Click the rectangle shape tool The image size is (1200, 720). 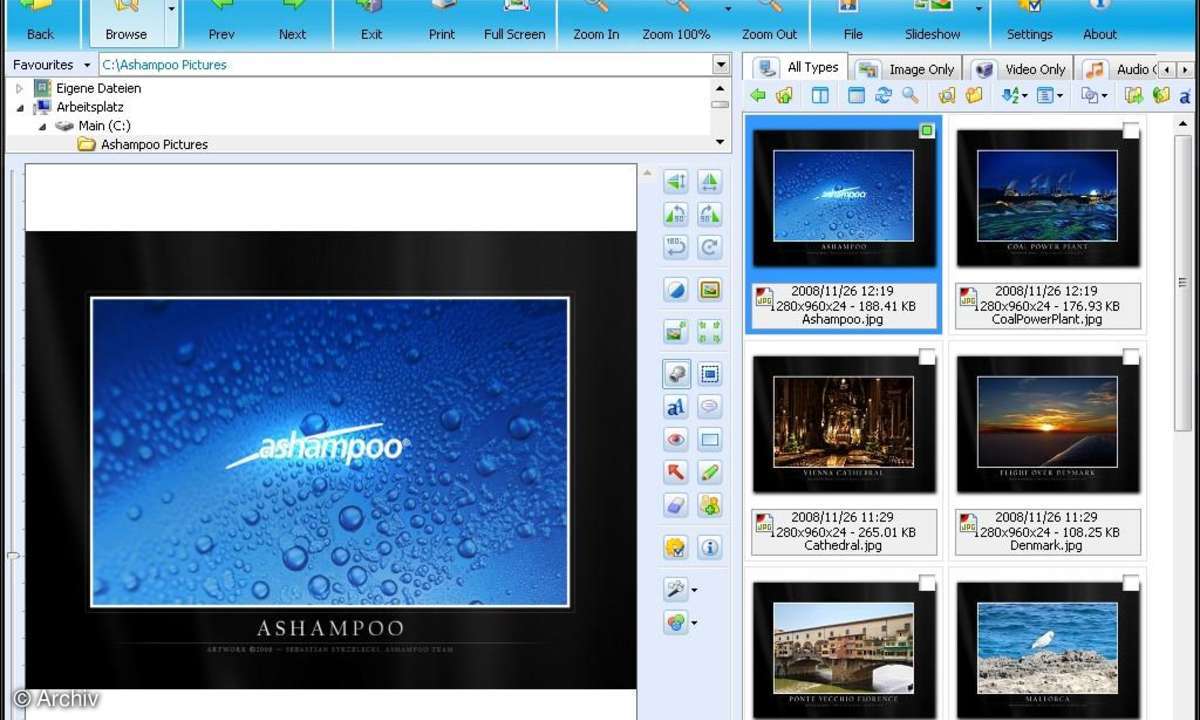coord(709,439)
